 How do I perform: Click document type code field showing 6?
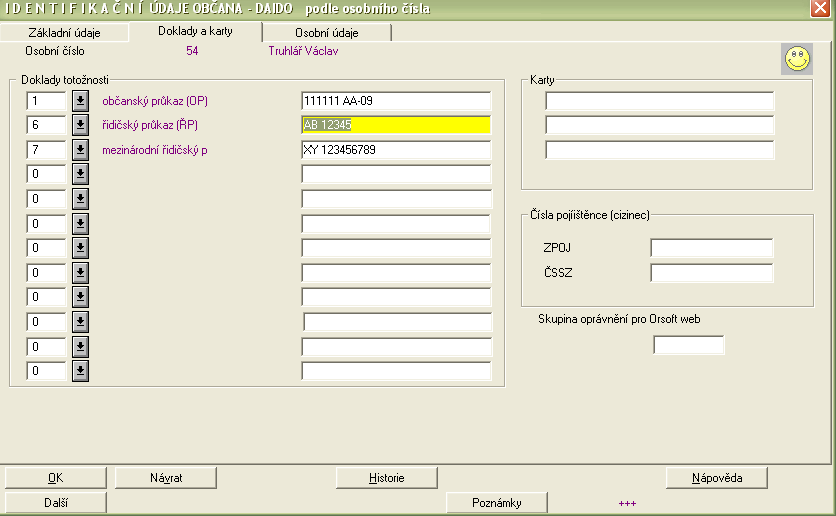pyautogui.click(x=46, y=125)
